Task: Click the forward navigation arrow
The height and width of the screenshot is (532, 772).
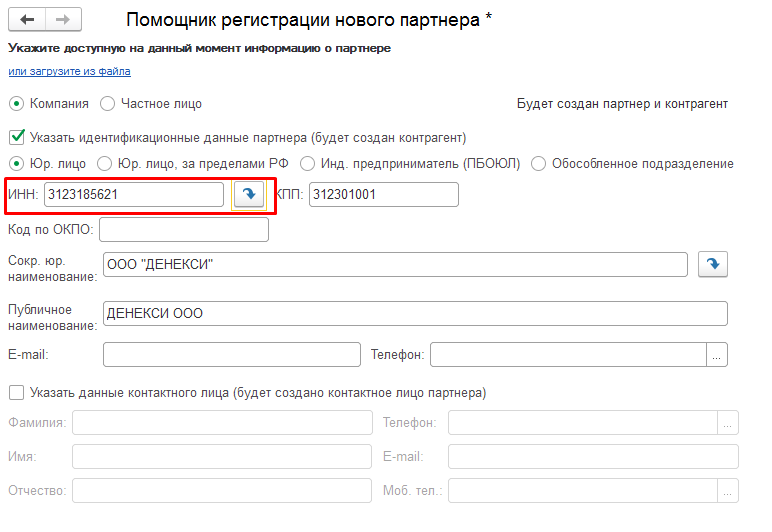Action: pyautogui.click(x=63, y=20)
